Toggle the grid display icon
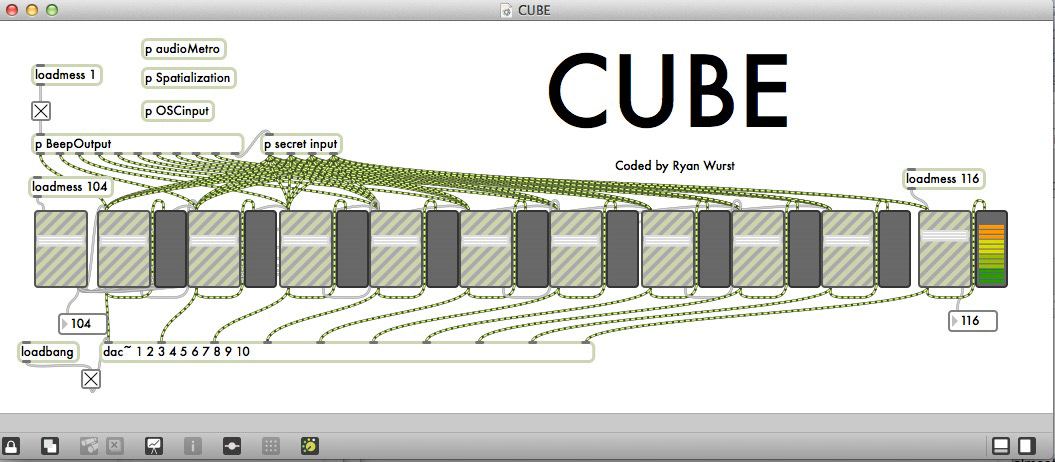 click(x=270, y=445)
